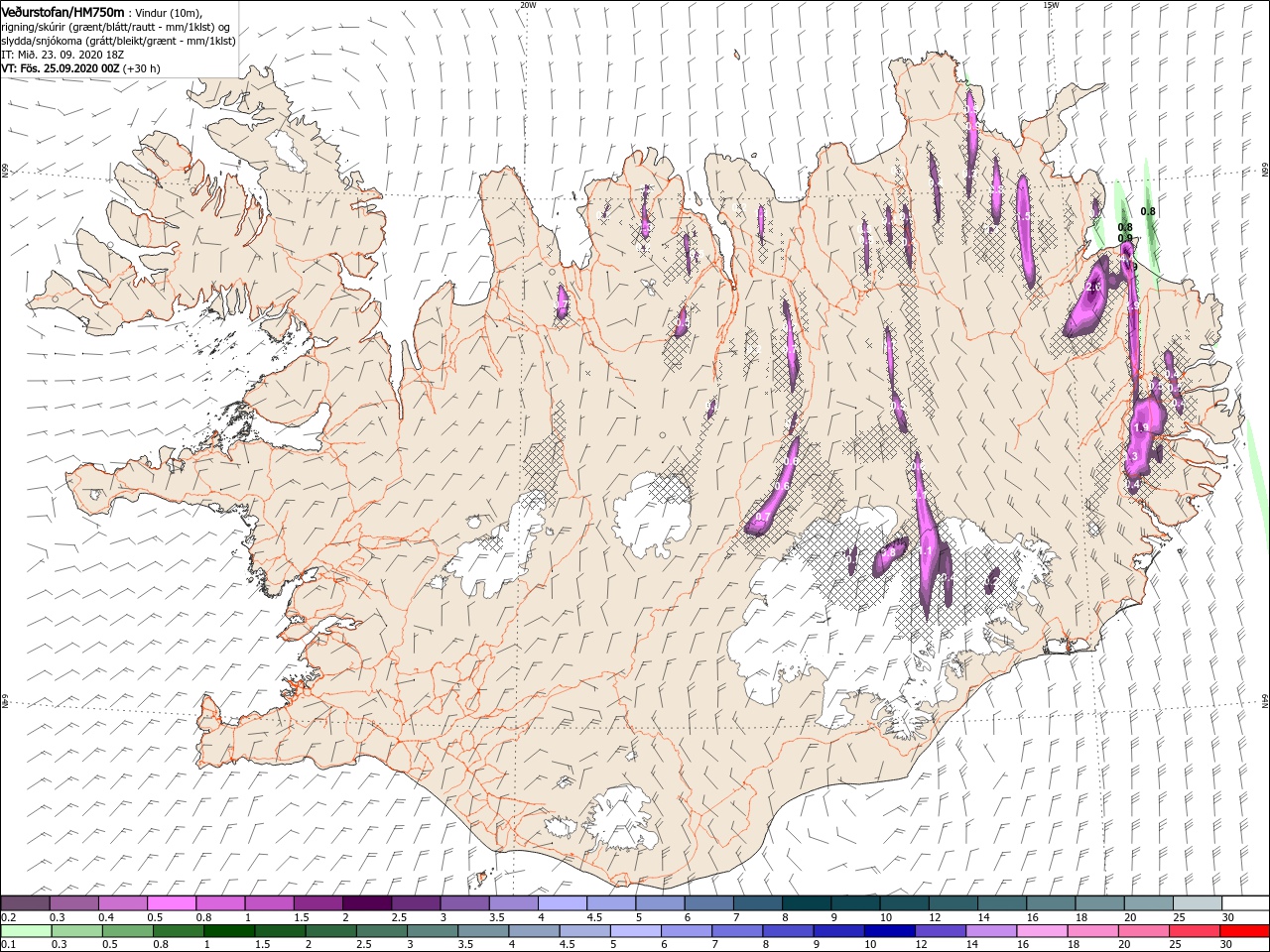Viewport: 1270px width, 952px height.
Task: Select the deep navy blue 10 legend swatch
Action: [x=888, y=931]
